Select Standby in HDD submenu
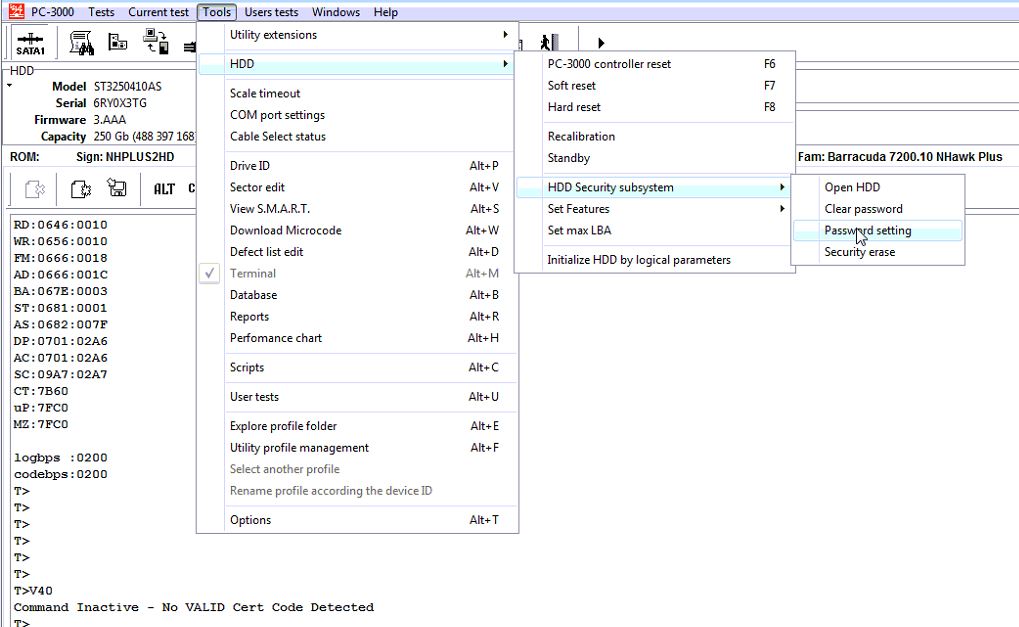Viewport: 1019px width, 627px height. [654, 158]
